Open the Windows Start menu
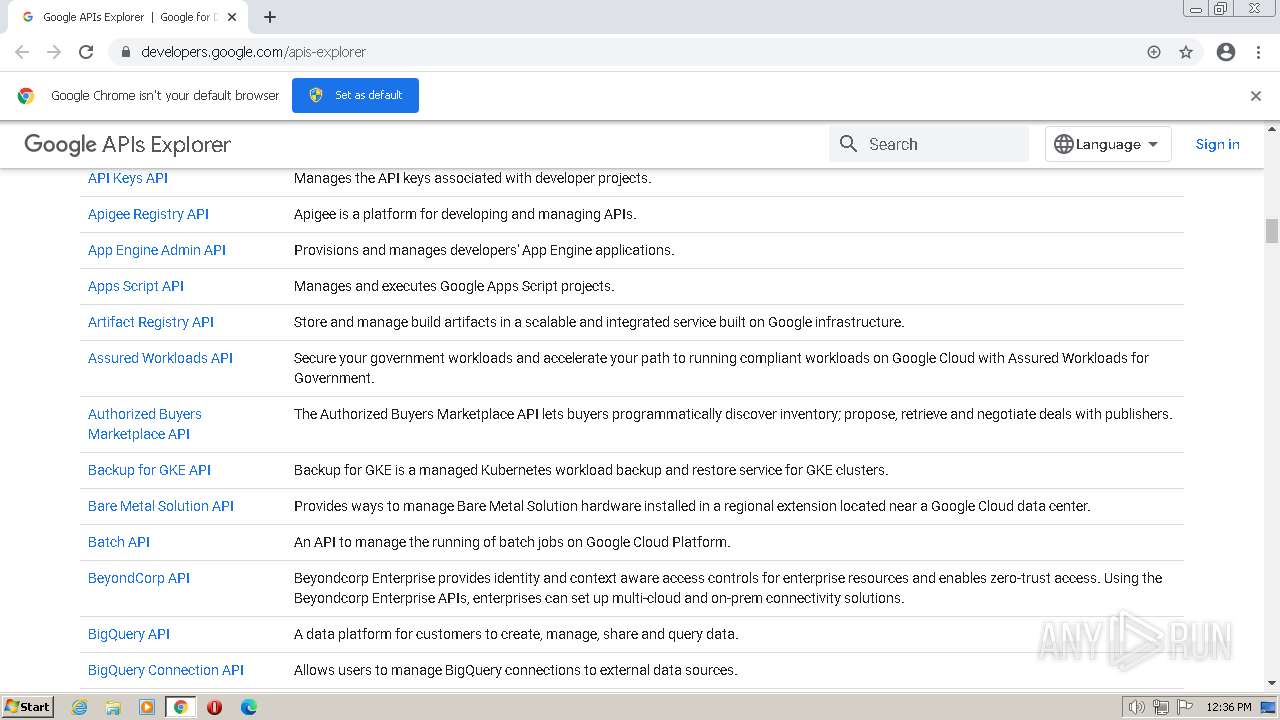 coord(27,707)
